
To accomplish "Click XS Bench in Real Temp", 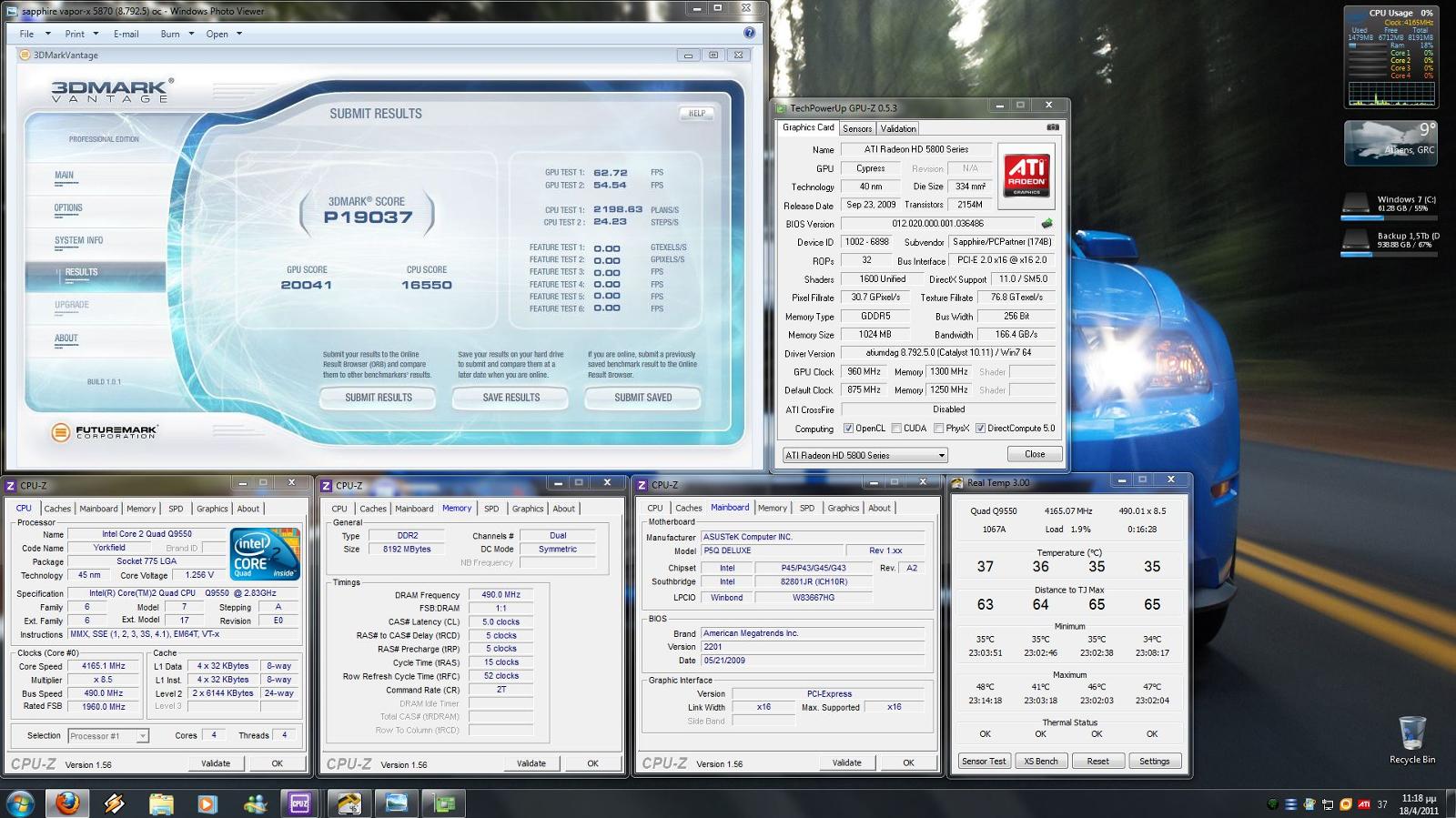I will (x=1041, y=761).
